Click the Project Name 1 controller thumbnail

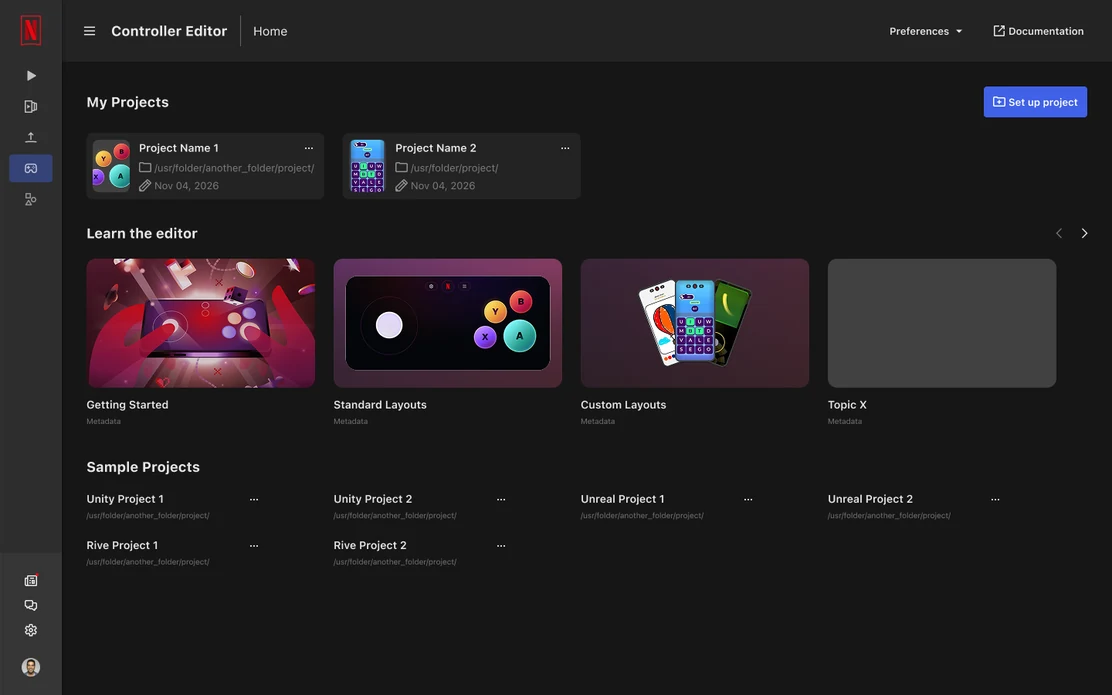coord(111,166)
